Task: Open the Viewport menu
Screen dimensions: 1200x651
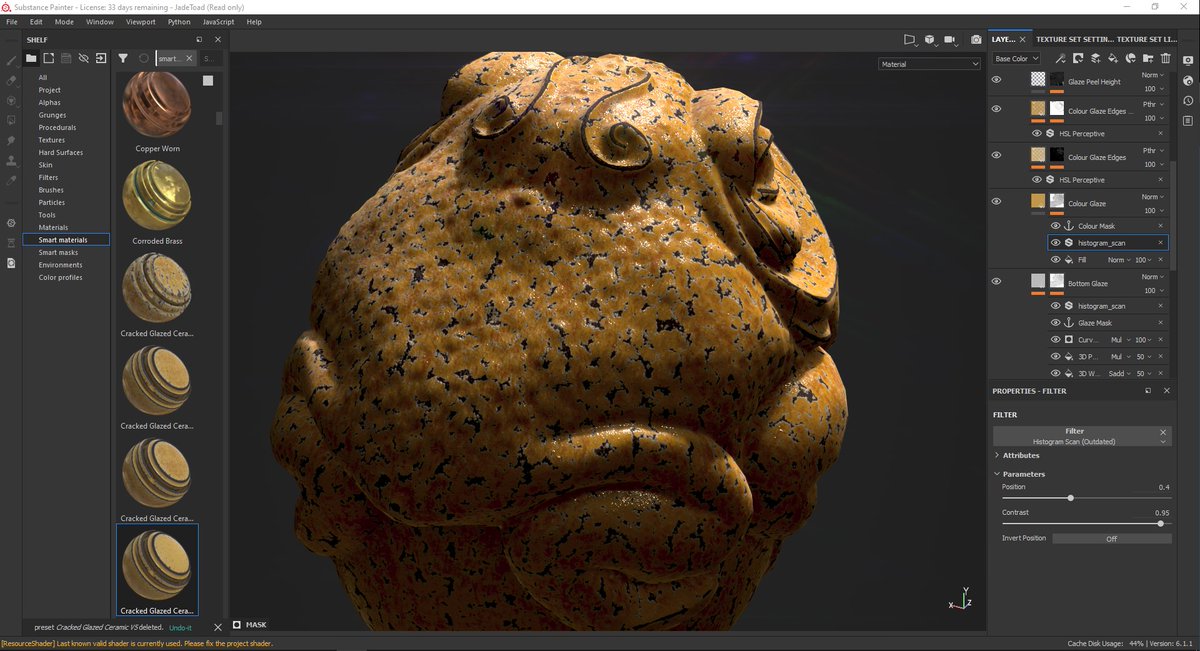Action: 140,21
